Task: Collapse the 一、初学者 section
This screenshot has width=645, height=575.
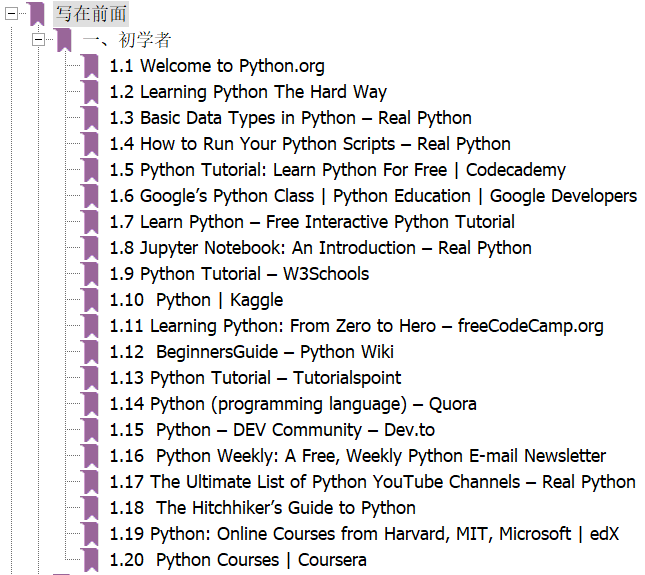Action: click(x=39, y=40)
